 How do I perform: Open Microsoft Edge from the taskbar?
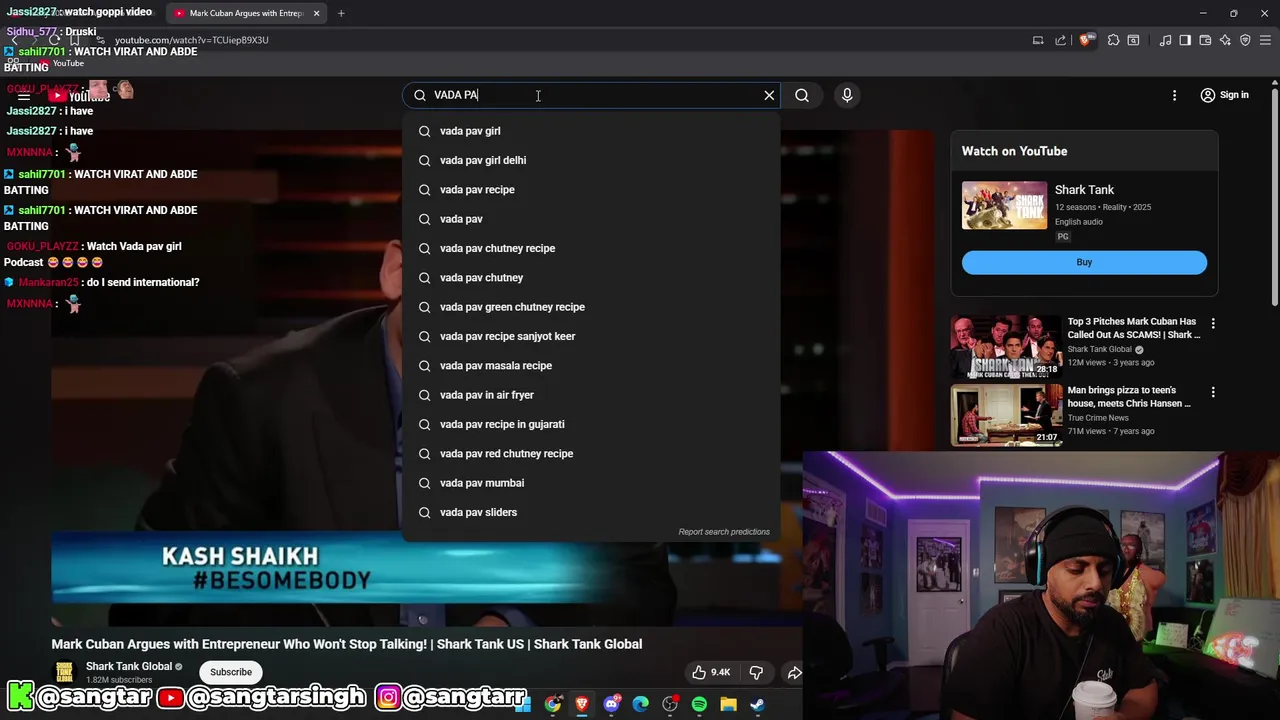(641, 704)
